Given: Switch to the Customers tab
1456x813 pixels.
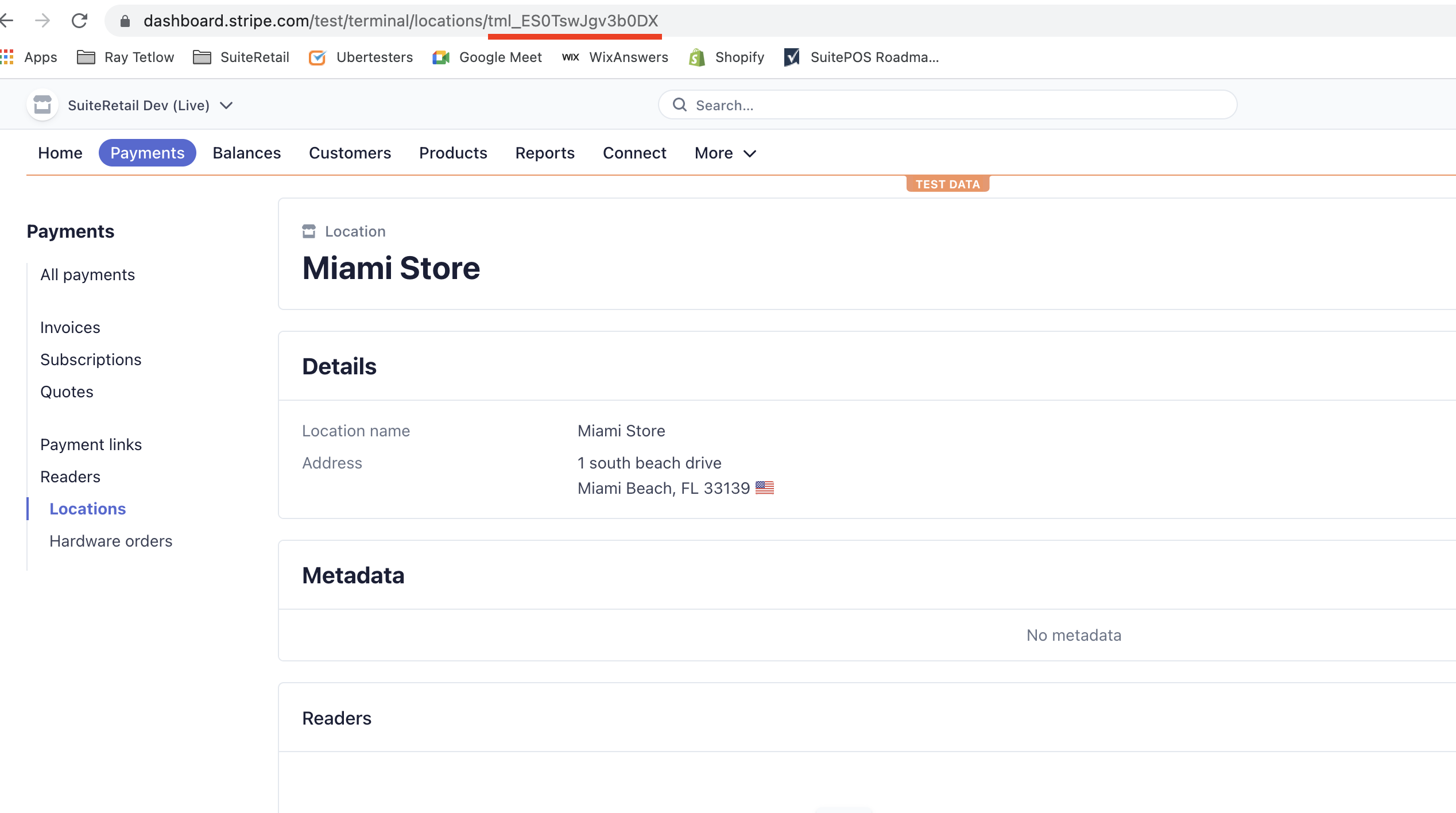Looking at the screenshot, I should tap(350, 153).
